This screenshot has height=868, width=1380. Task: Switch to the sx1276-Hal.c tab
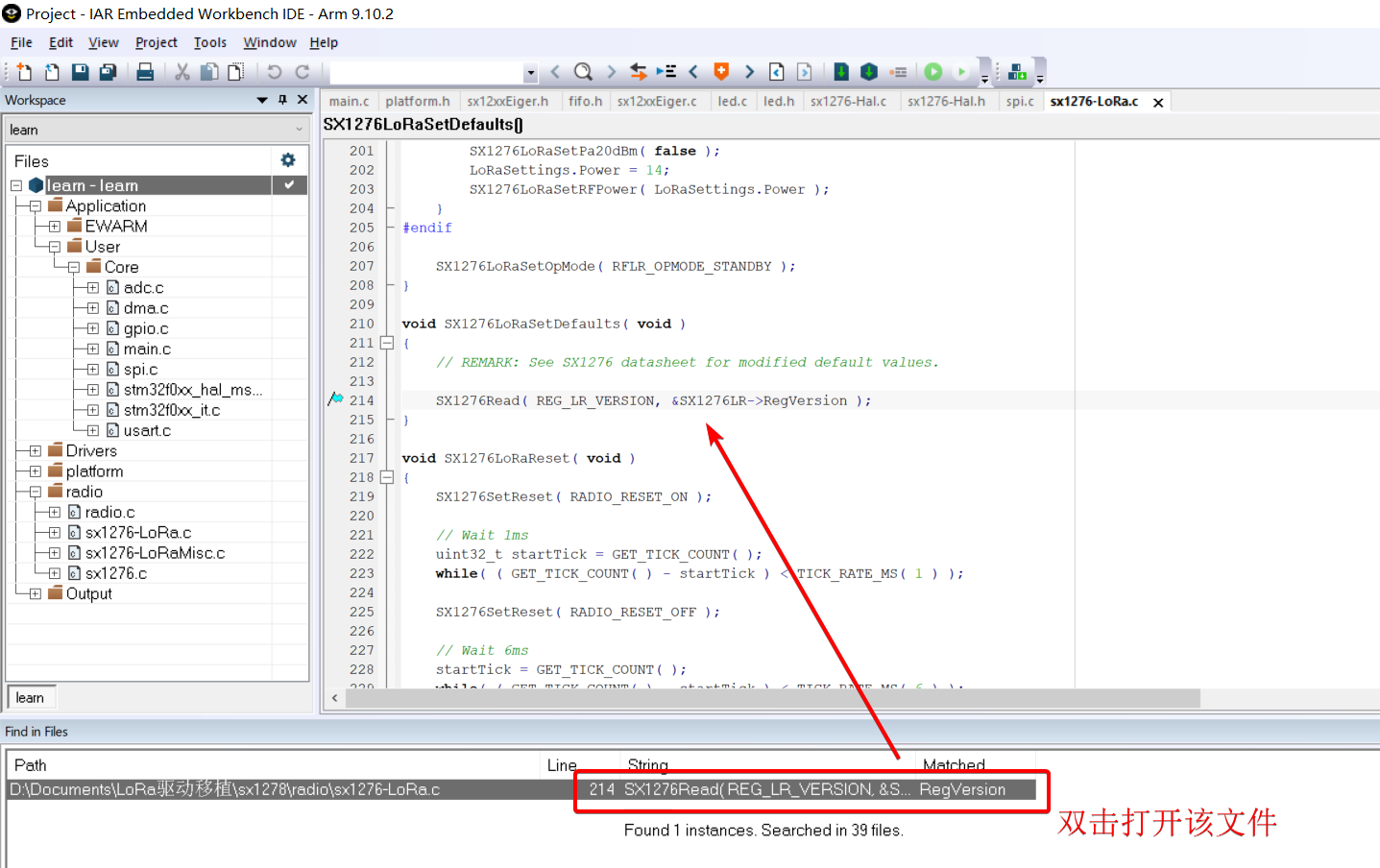848,101
